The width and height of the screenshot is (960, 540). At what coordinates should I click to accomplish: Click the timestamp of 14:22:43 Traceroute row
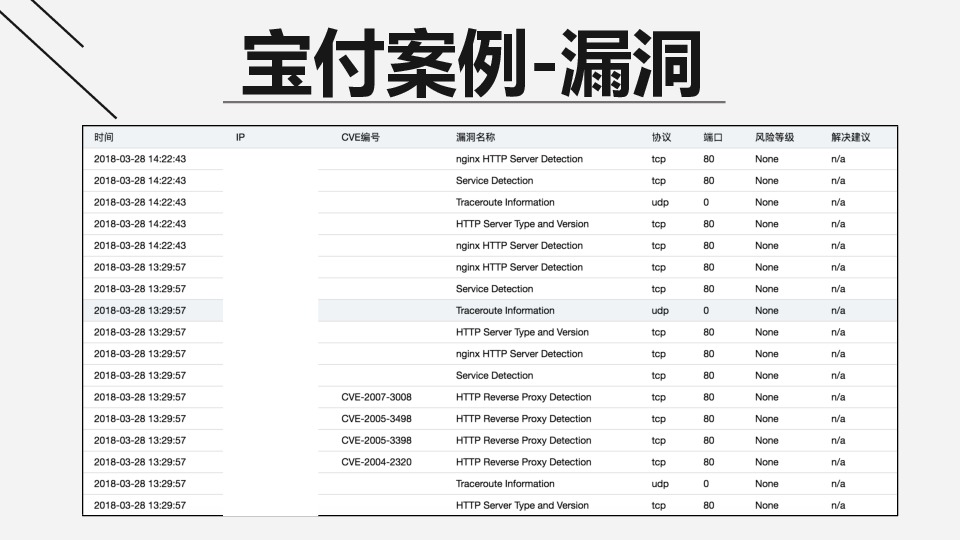[140, 202]
